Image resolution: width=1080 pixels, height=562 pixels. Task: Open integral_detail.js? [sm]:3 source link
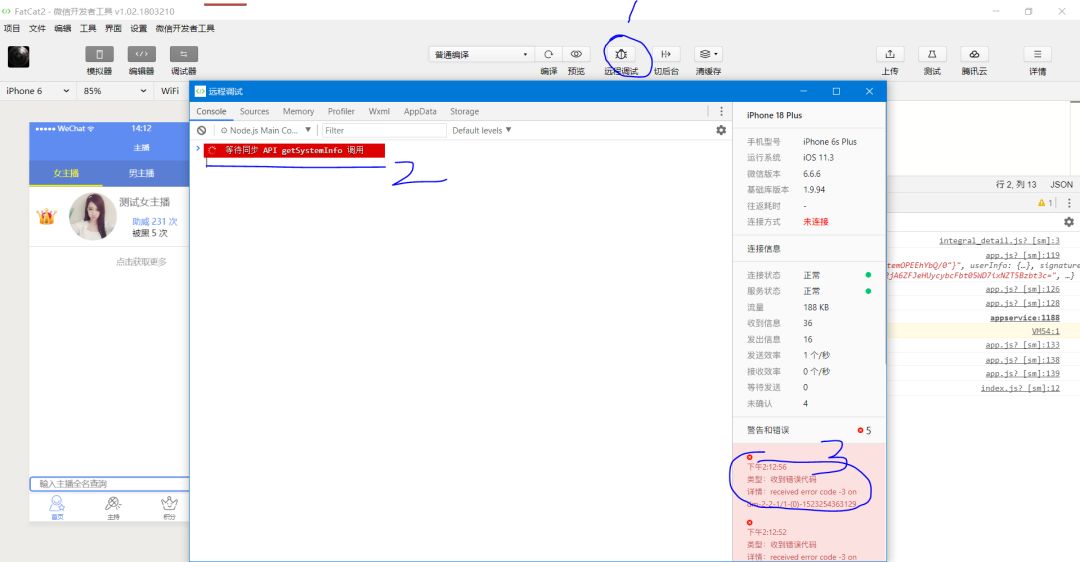pos(999,240)
